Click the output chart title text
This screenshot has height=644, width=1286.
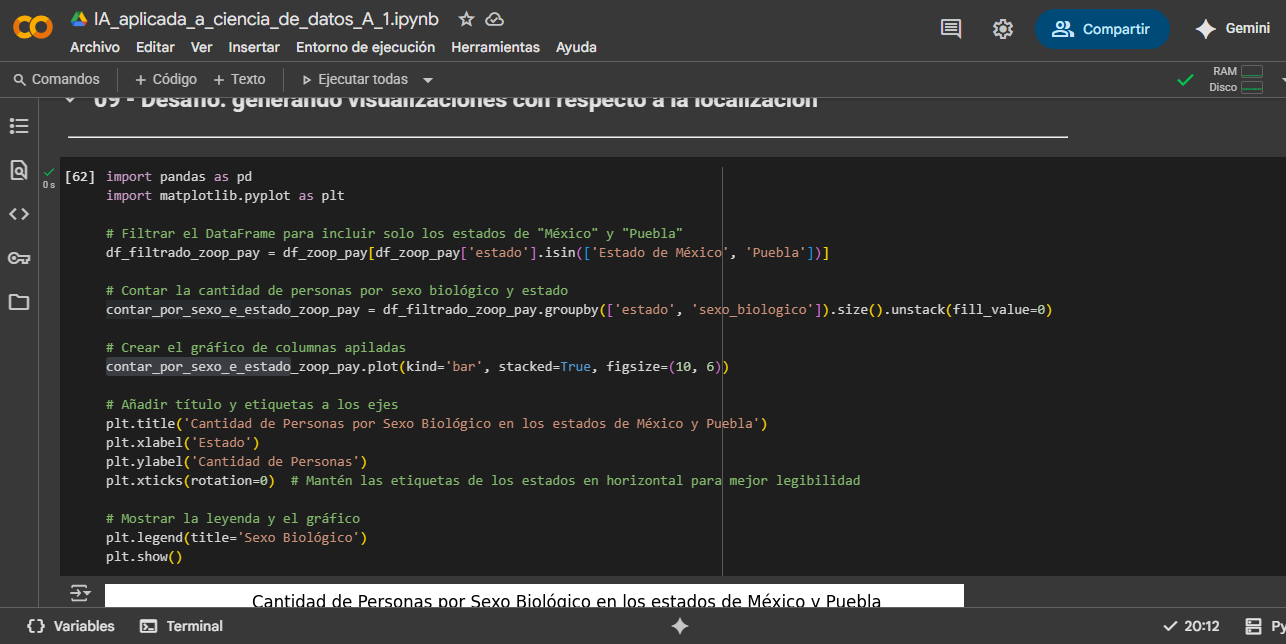[x=566, y=600]
